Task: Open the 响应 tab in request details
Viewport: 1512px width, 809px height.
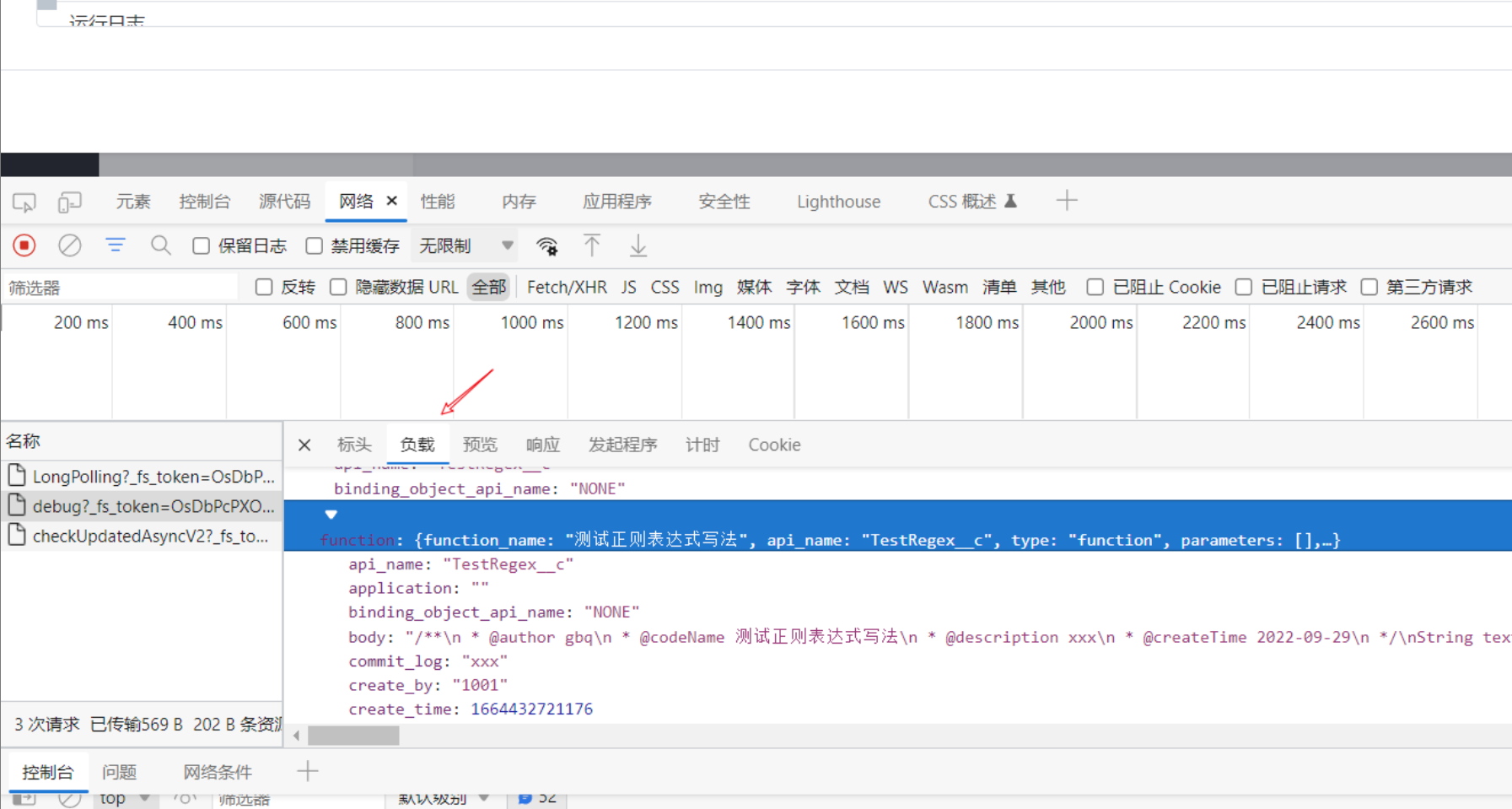Action: [542, 445]
